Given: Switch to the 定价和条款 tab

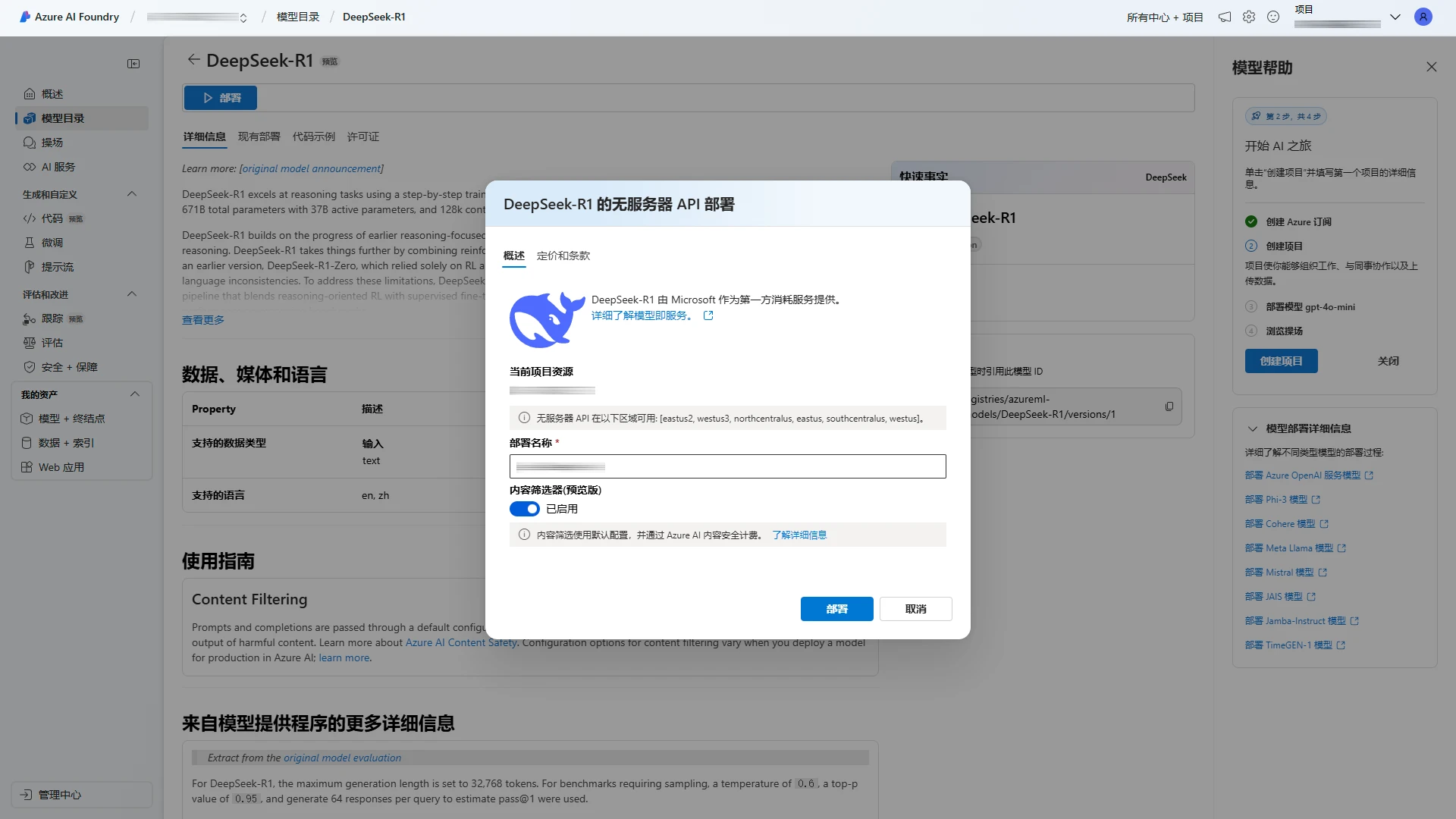Looking at the screenshot, I should click(563, 256).
